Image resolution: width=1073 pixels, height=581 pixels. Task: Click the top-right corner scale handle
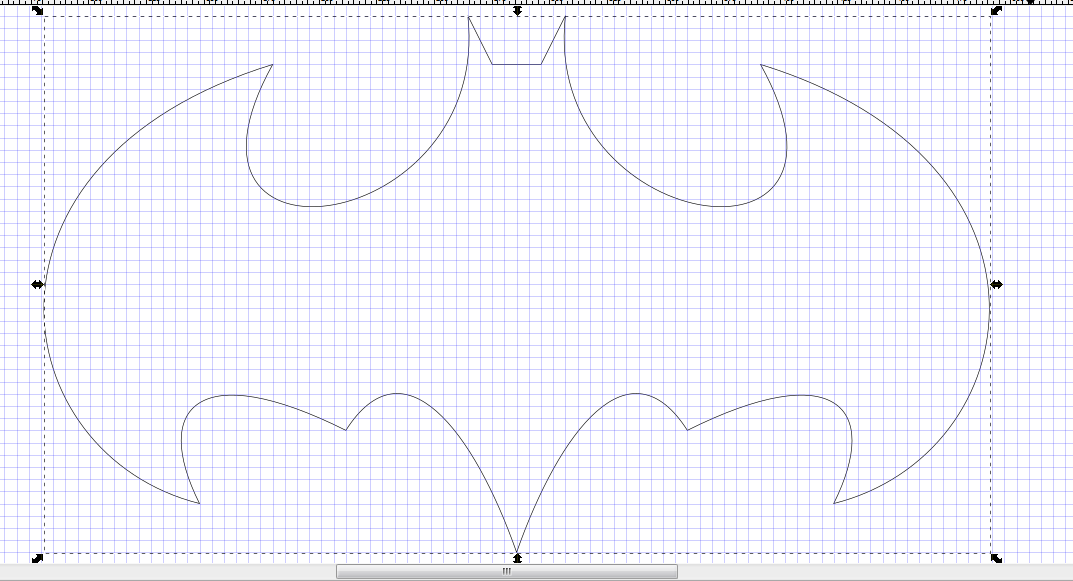996,10
